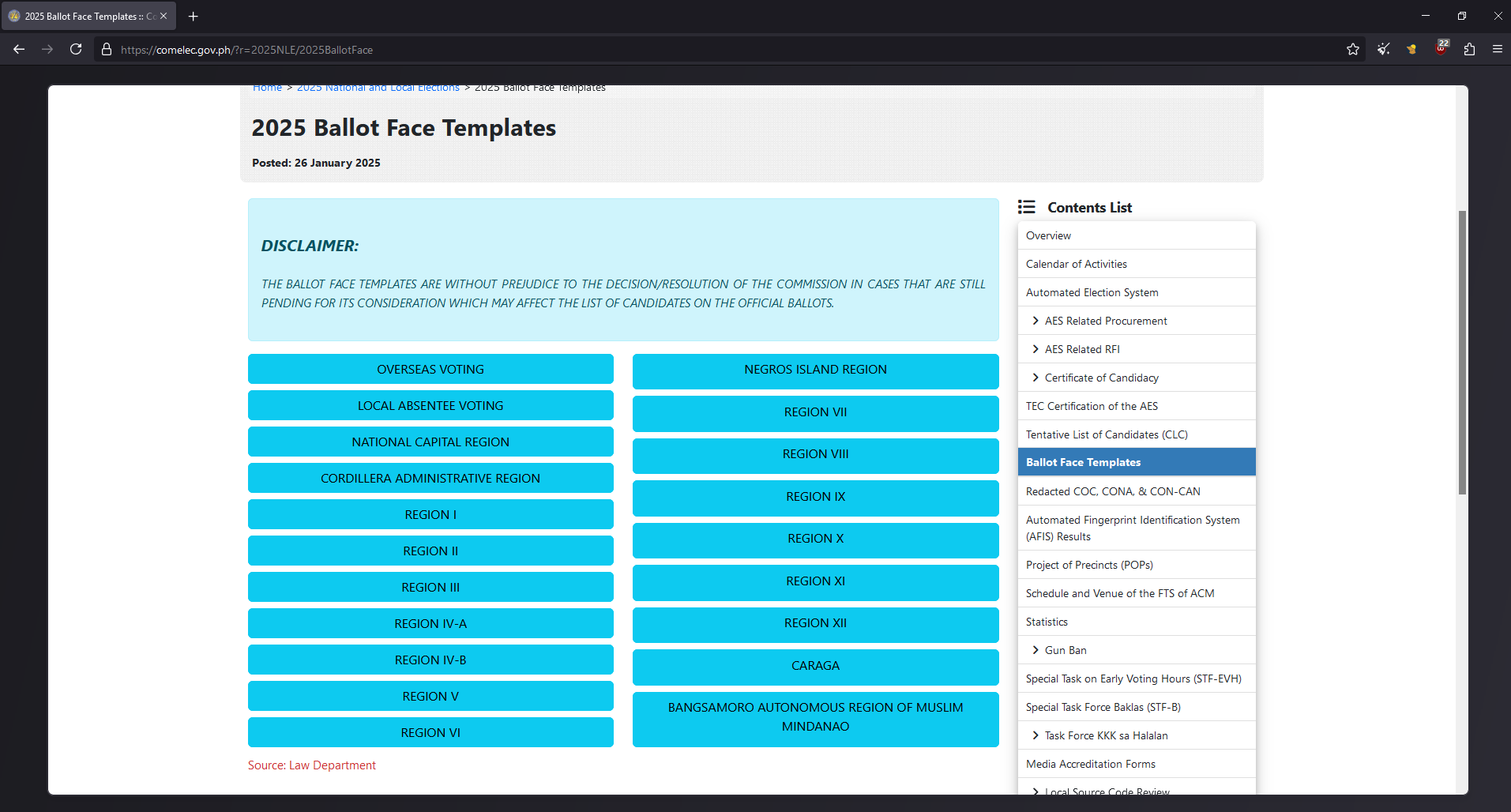Open a new tab with plus icon
1511x812 pixels.
click(x=193, y=16)
